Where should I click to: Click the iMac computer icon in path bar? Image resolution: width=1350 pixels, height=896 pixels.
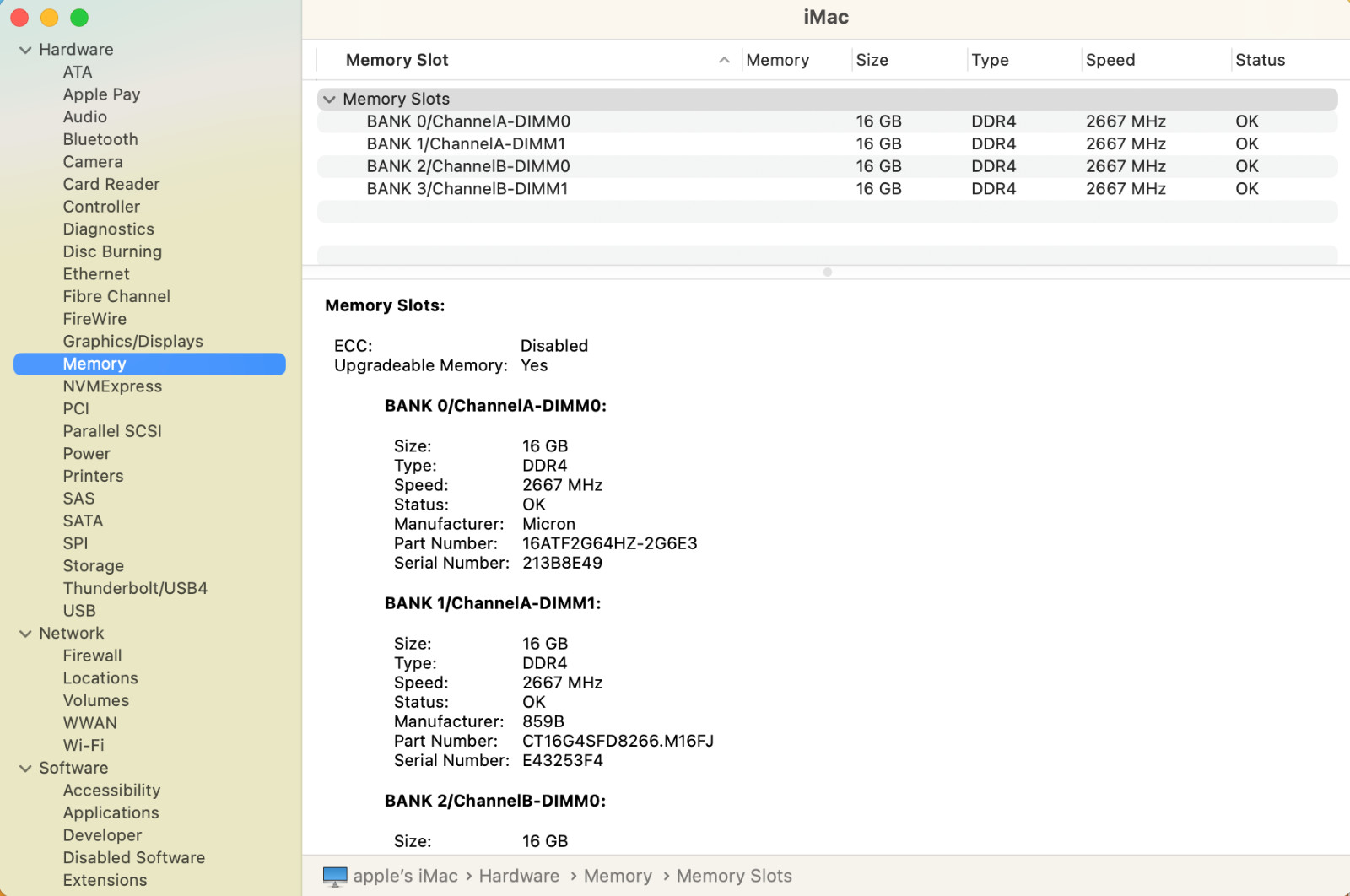[335, 877]
